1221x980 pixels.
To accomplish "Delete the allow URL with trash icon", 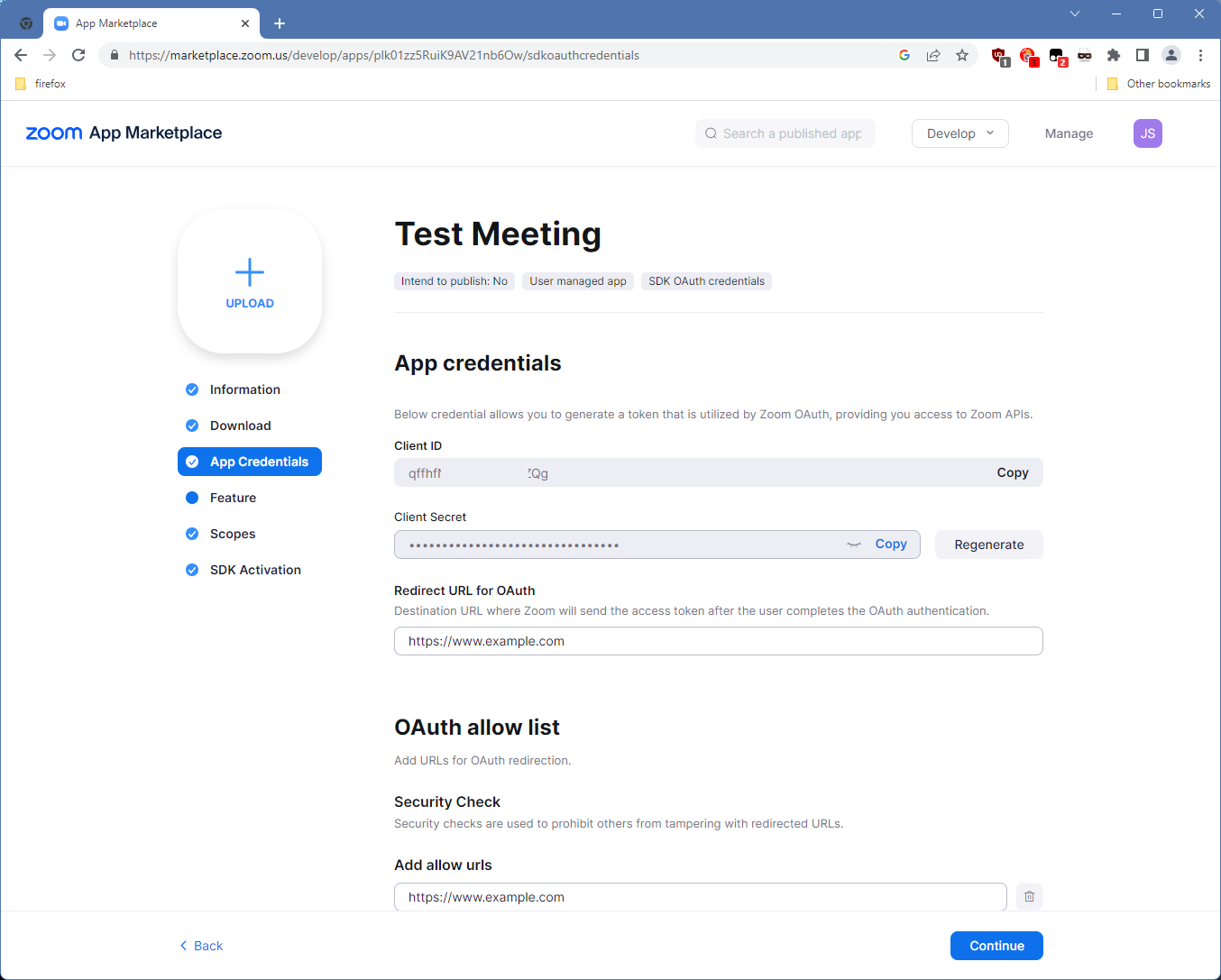I will 1029,897.
